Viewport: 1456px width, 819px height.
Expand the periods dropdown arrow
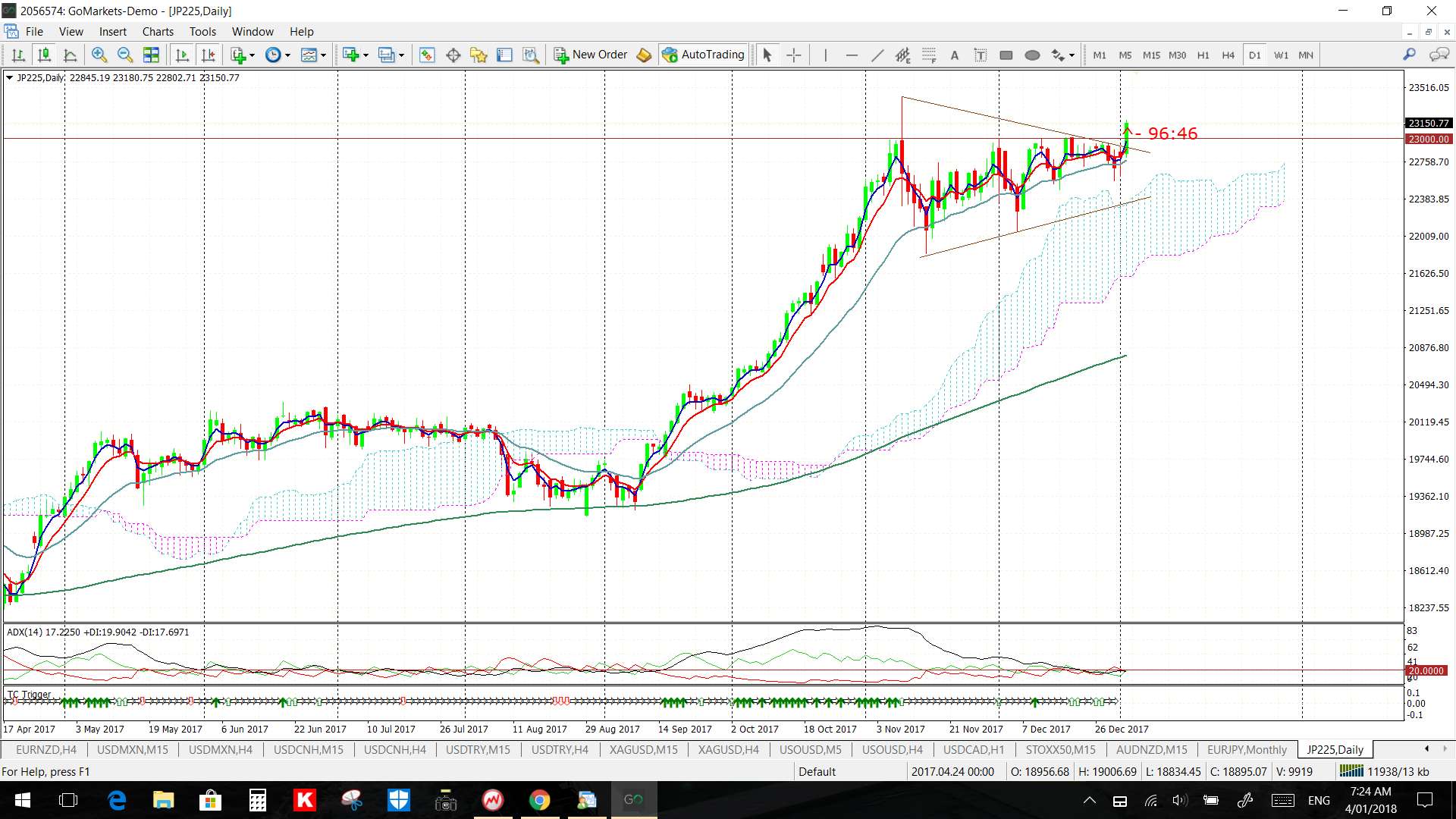click(x=288, y=55)
